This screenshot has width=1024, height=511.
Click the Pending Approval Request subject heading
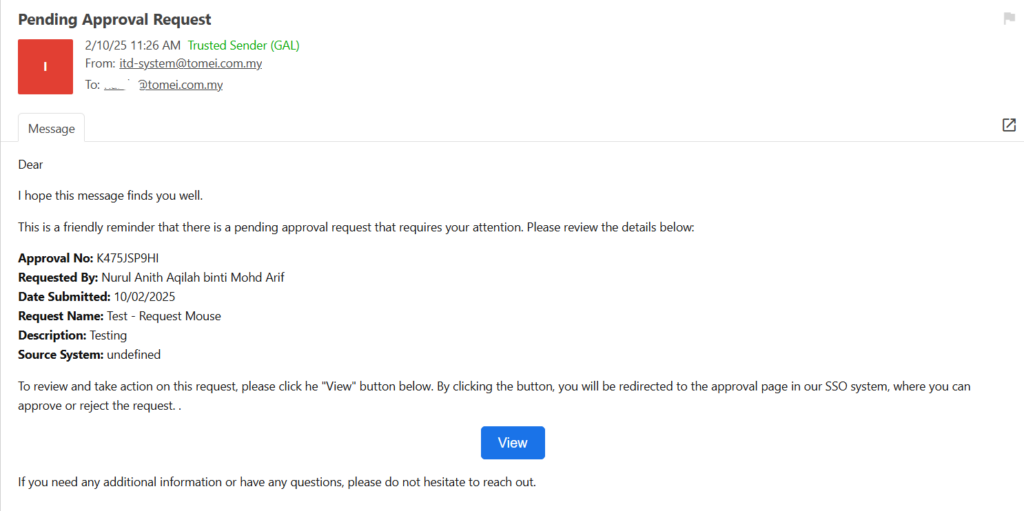(114, 19)
